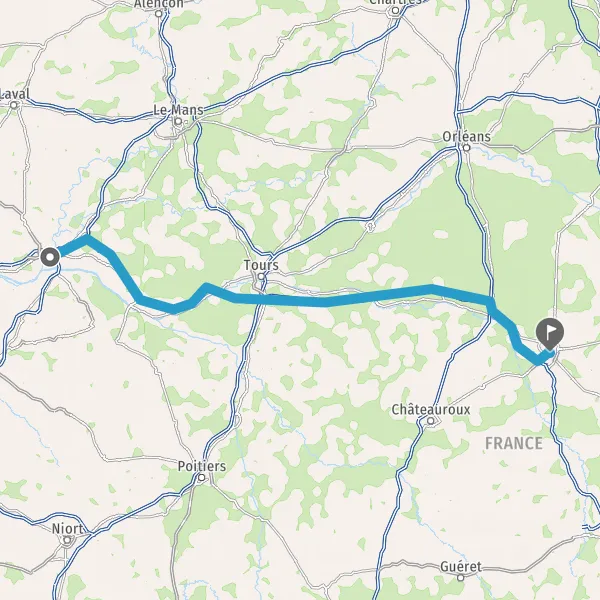Viewport: 600px width, 600px height.
Task: Select the Tours city marker
Action: pyautogui.click(x=261, y=276)
